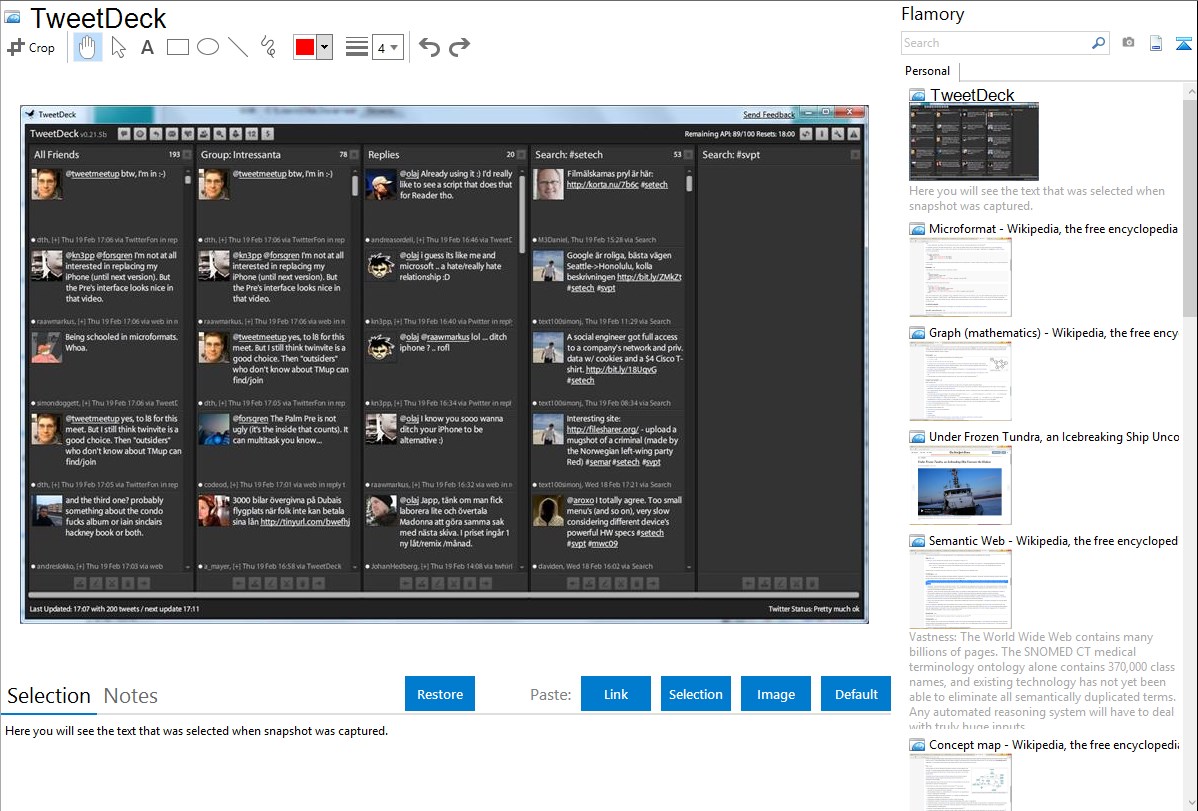Redo the last undone edit

point(459,47)
